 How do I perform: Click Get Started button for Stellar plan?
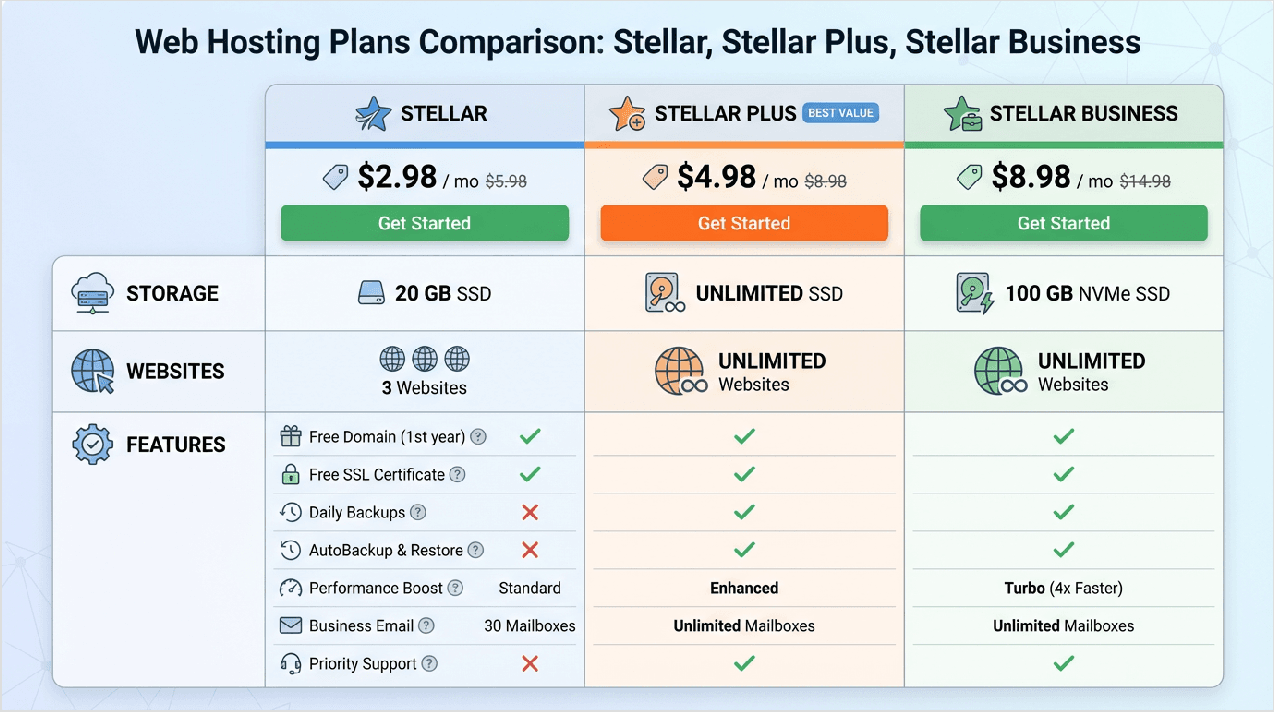point(424,223)
